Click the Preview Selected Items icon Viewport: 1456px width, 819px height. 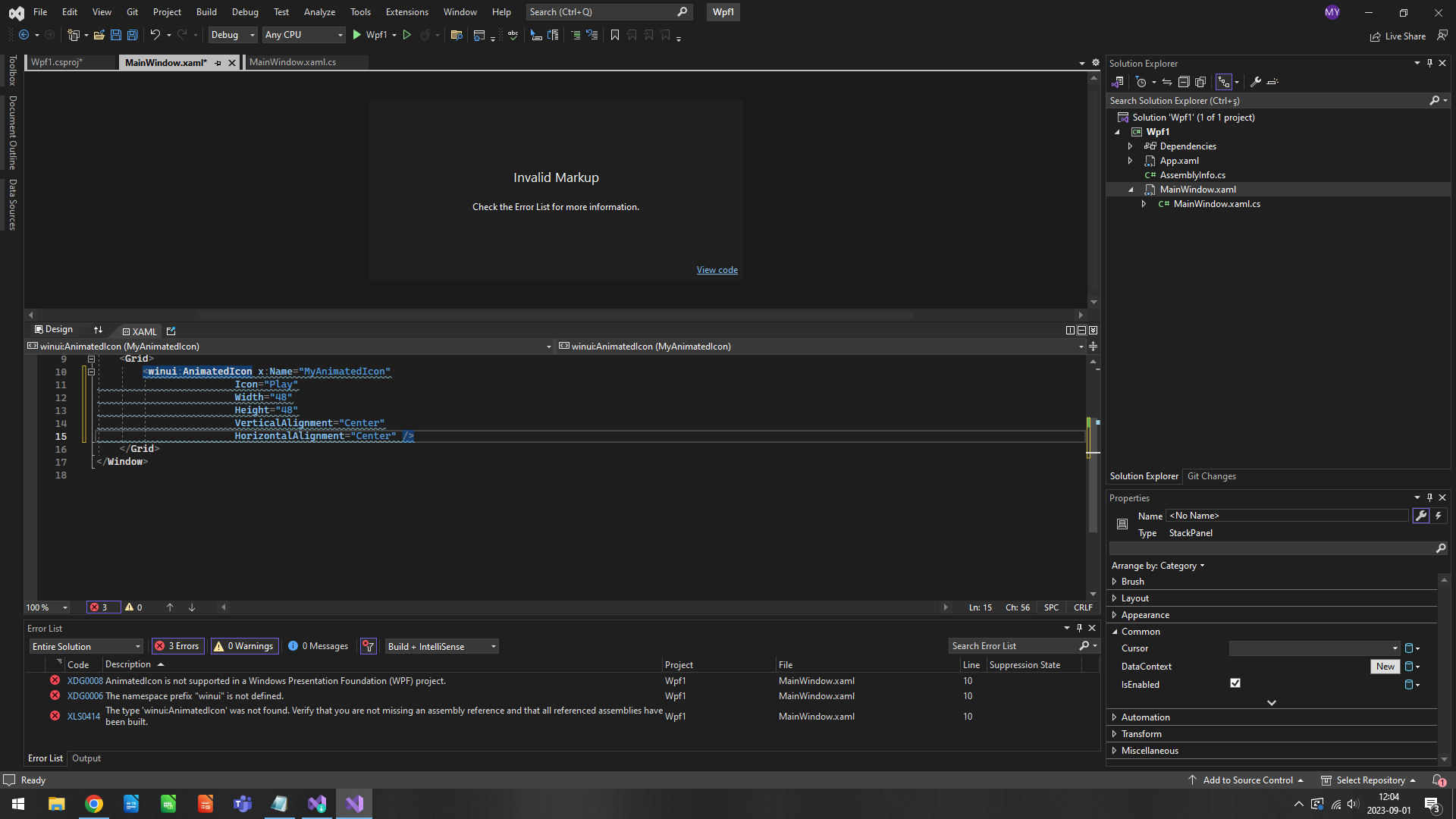[x=1272, y=82]
